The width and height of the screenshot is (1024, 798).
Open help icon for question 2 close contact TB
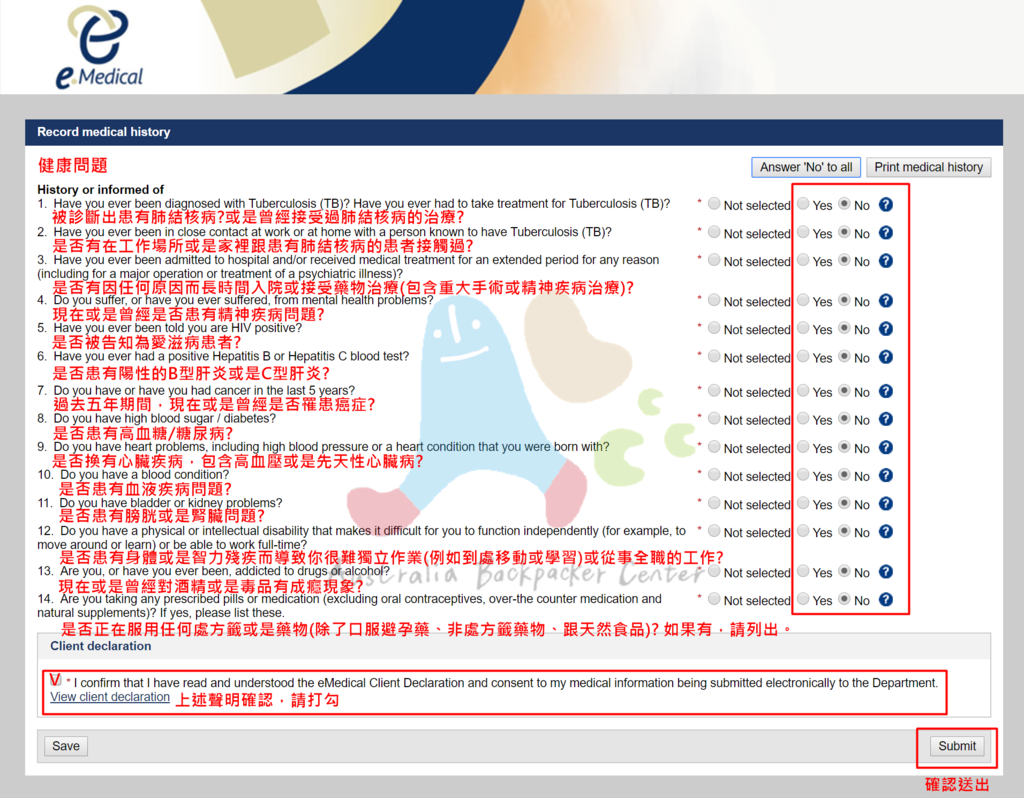(x=886, y=232)
